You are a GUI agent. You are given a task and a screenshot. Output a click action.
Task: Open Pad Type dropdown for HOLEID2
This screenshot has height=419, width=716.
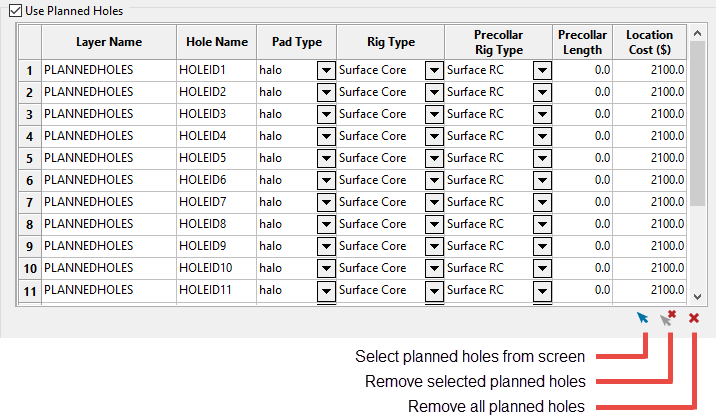pyautogui.click(x=326, y=92)
